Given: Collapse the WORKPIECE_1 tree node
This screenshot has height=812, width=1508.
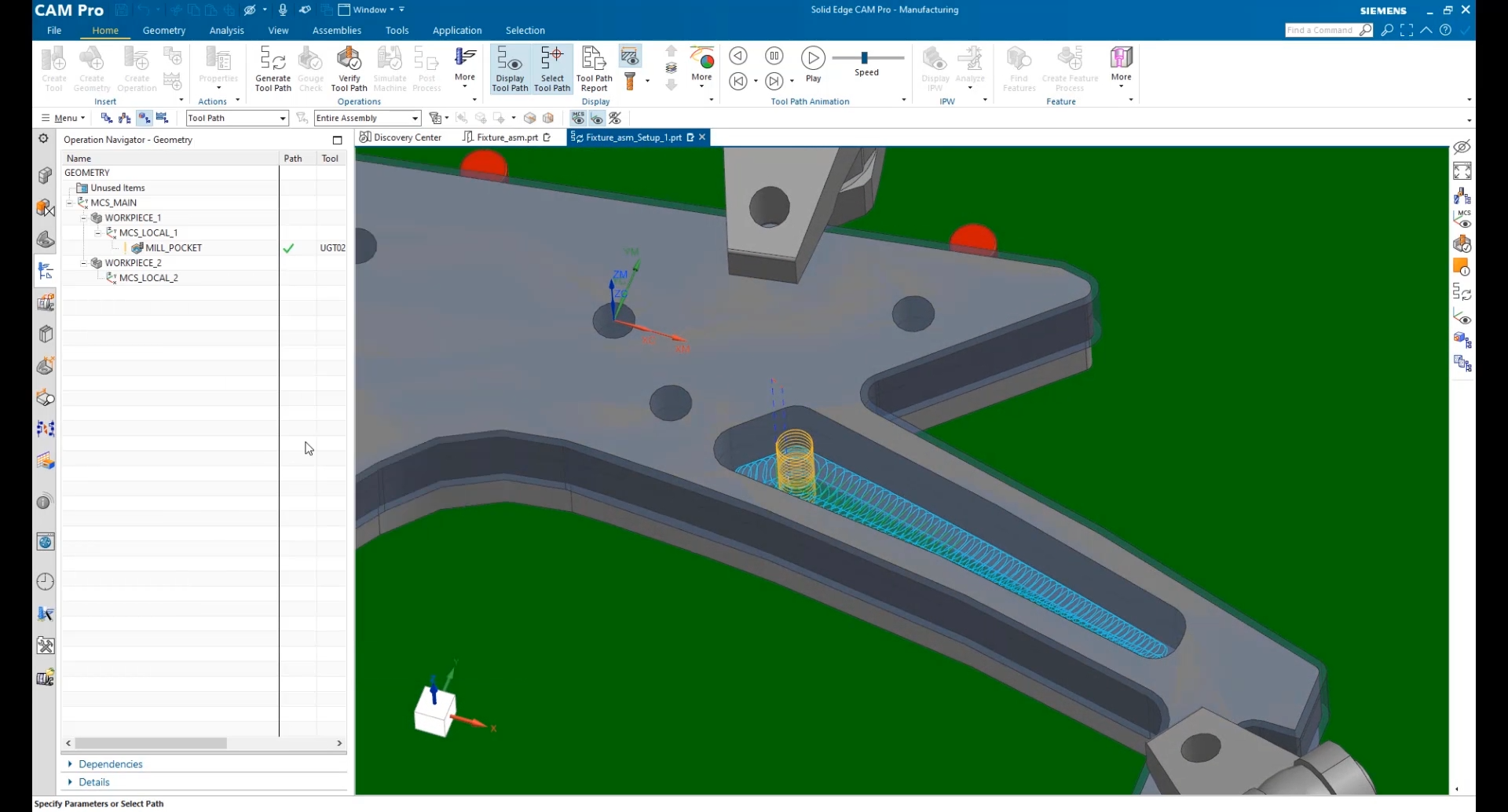Looking at the screenshot, I should click(x=85, y=218).
